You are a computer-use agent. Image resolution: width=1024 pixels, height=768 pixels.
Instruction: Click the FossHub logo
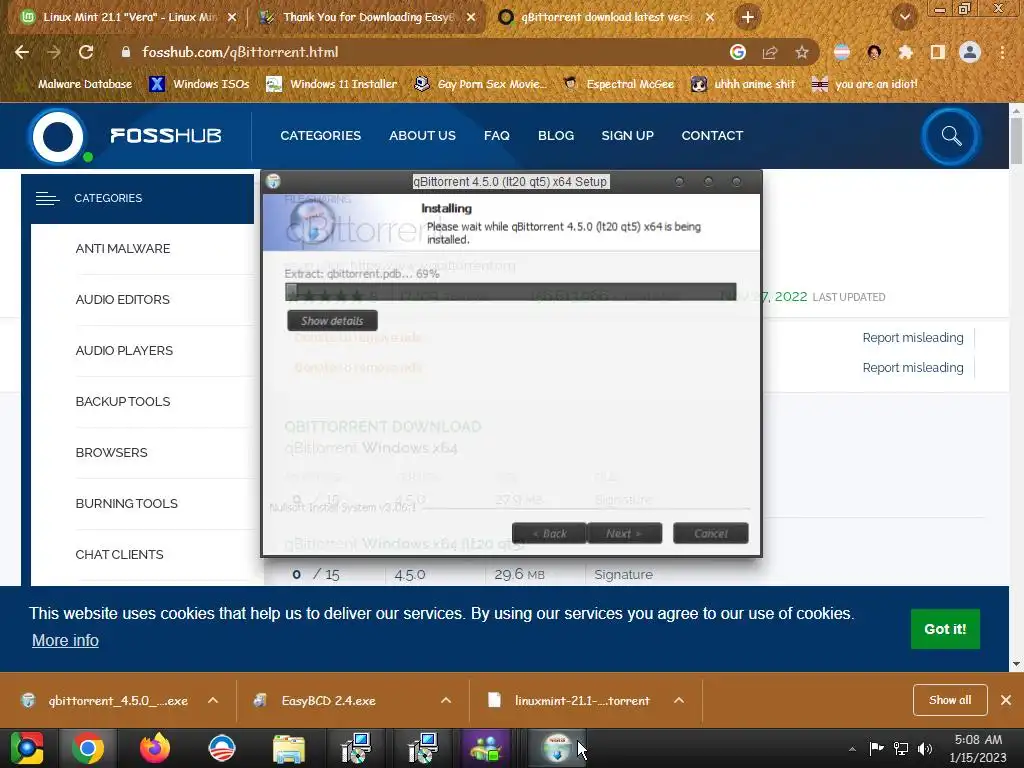pyautogui.click(x=126, y=136)
